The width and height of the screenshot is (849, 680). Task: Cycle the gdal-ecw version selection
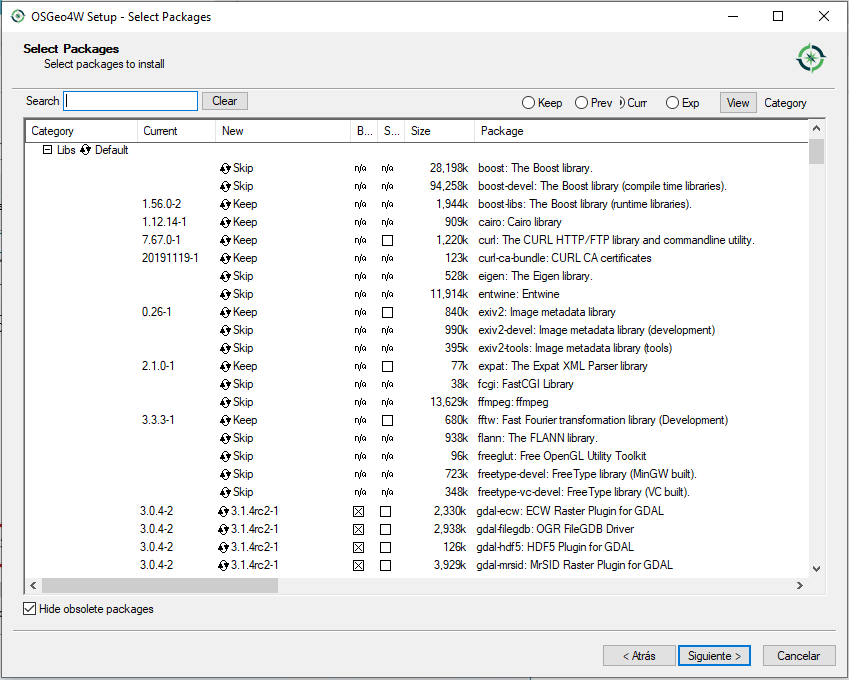(223, 511)
